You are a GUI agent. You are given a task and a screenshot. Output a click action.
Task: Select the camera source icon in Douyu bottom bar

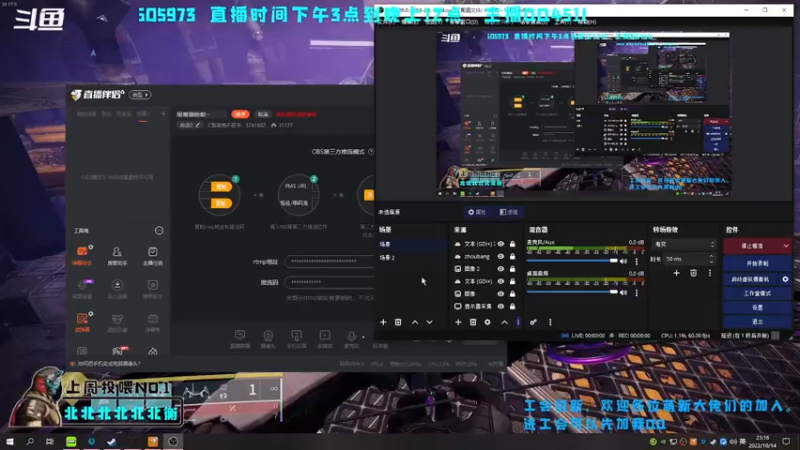tap(268, 339)
